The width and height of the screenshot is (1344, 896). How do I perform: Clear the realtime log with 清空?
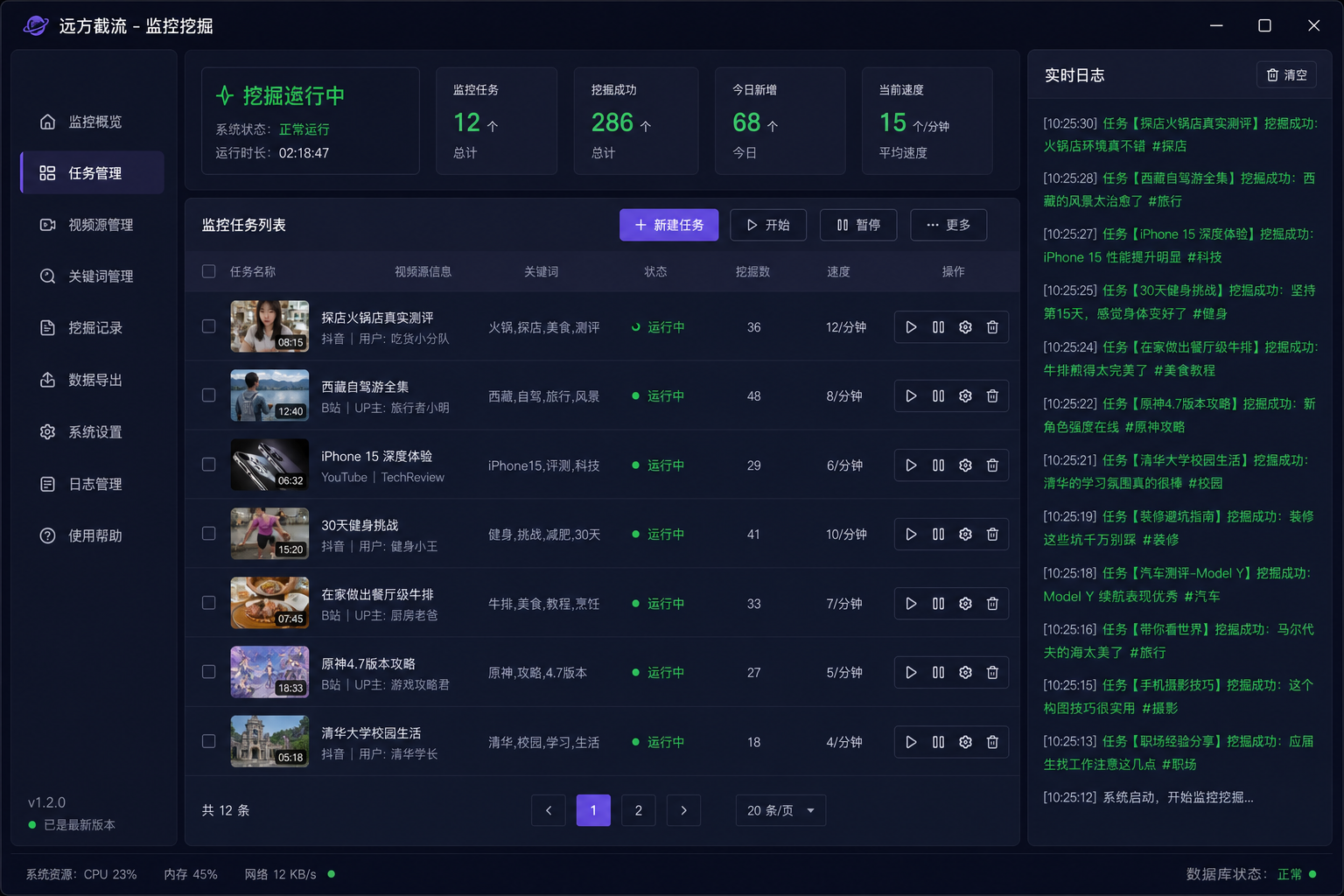[x=1286, y=75]
